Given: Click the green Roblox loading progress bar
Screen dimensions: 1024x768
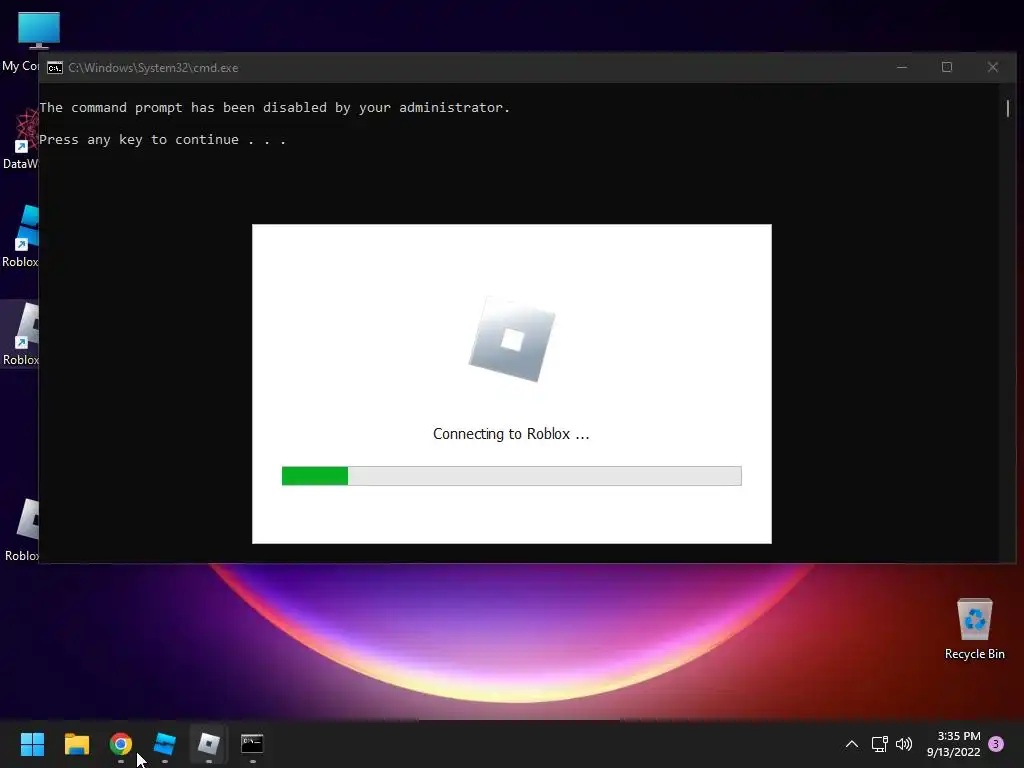Looking at the screenshot, I should click(x=511, y=476).
